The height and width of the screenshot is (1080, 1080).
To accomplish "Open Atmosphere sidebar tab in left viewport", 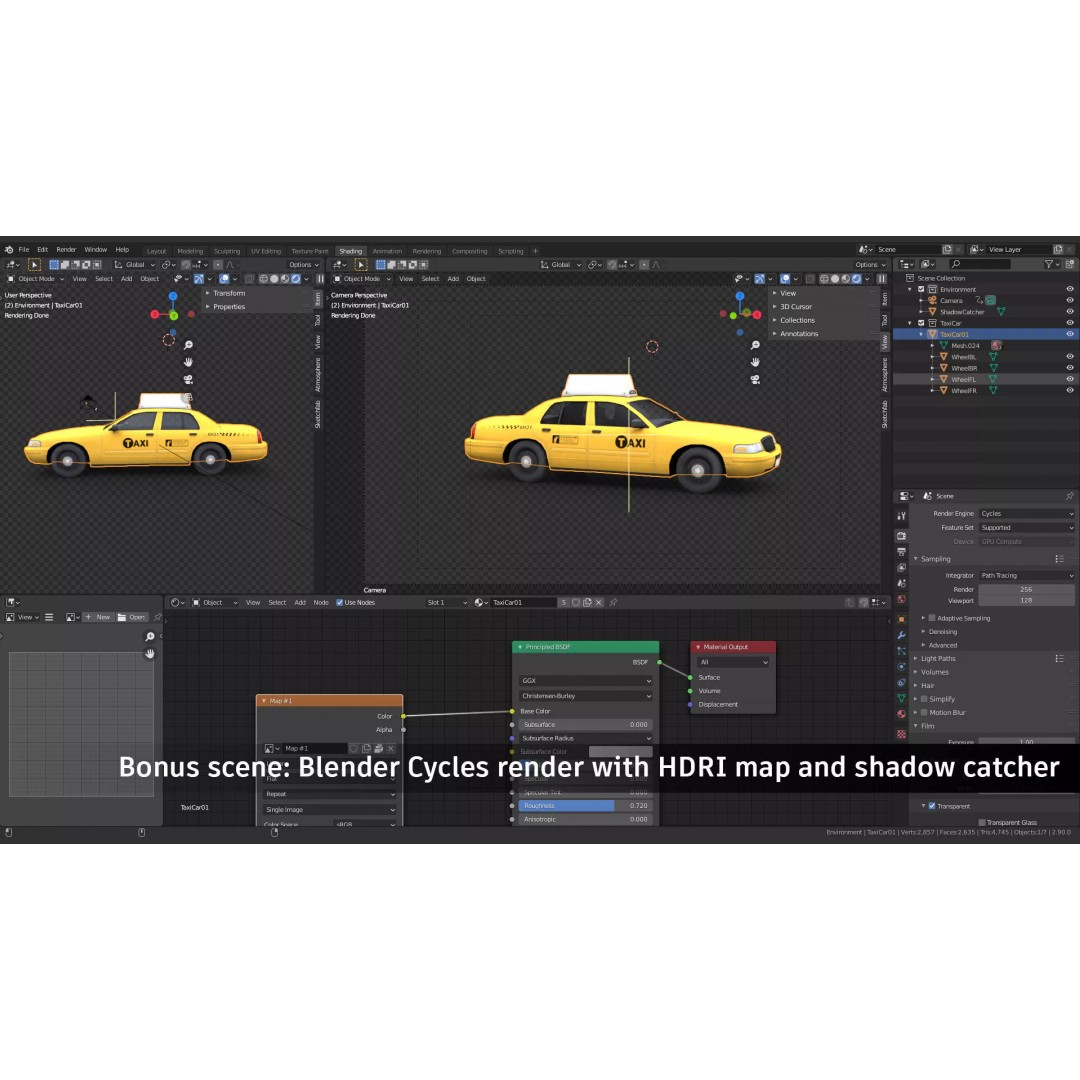I will pyautogui.click(x=318, y=375).
